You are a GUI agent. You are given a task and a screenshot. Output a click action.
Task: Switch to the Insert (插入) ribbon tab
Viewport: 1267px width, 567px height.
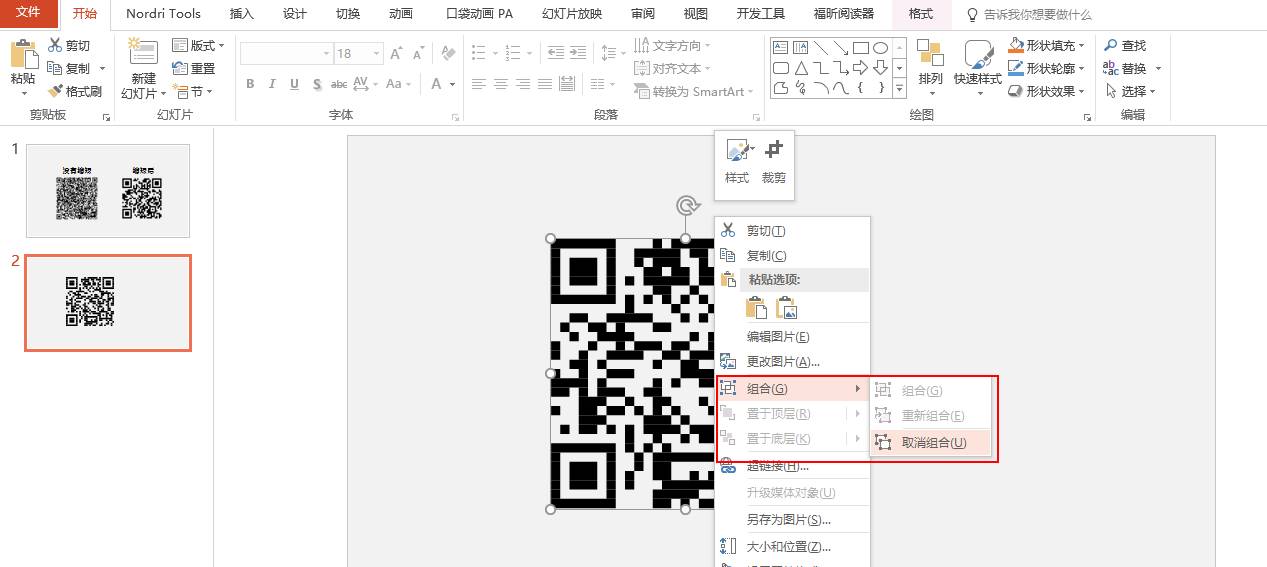click(x=241, y=14)
